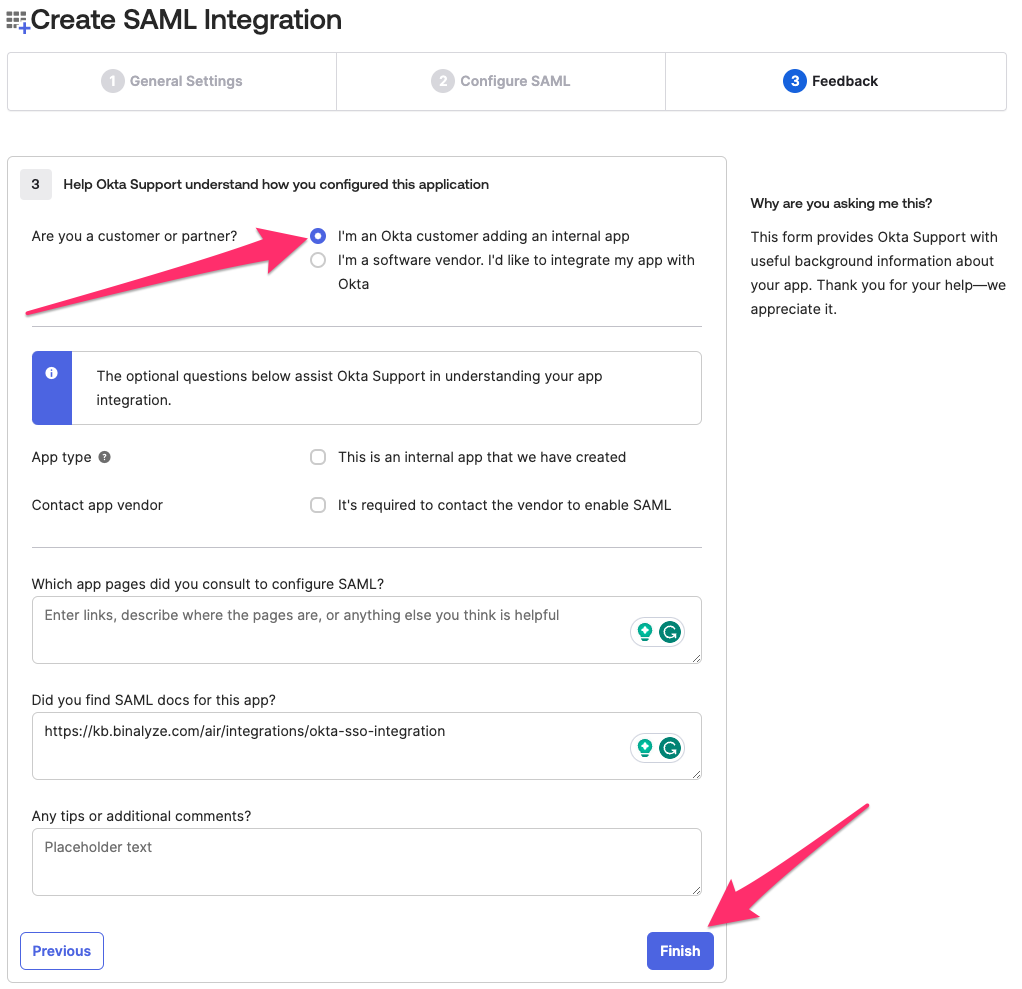Select the software vendor radio option
1022x989 pixels.
point(318,260)
